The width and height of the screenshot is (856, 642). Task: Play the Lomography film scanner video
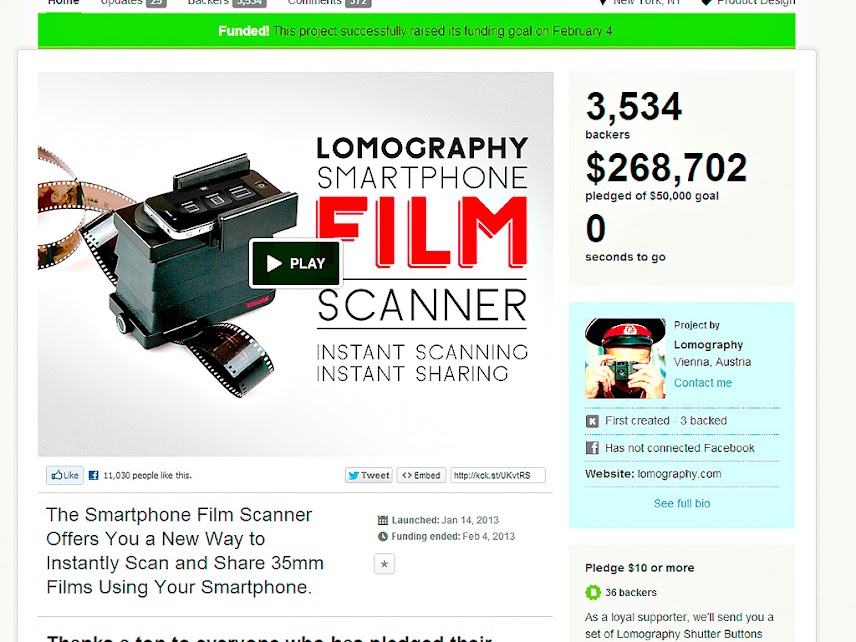[x=295, y=263]
